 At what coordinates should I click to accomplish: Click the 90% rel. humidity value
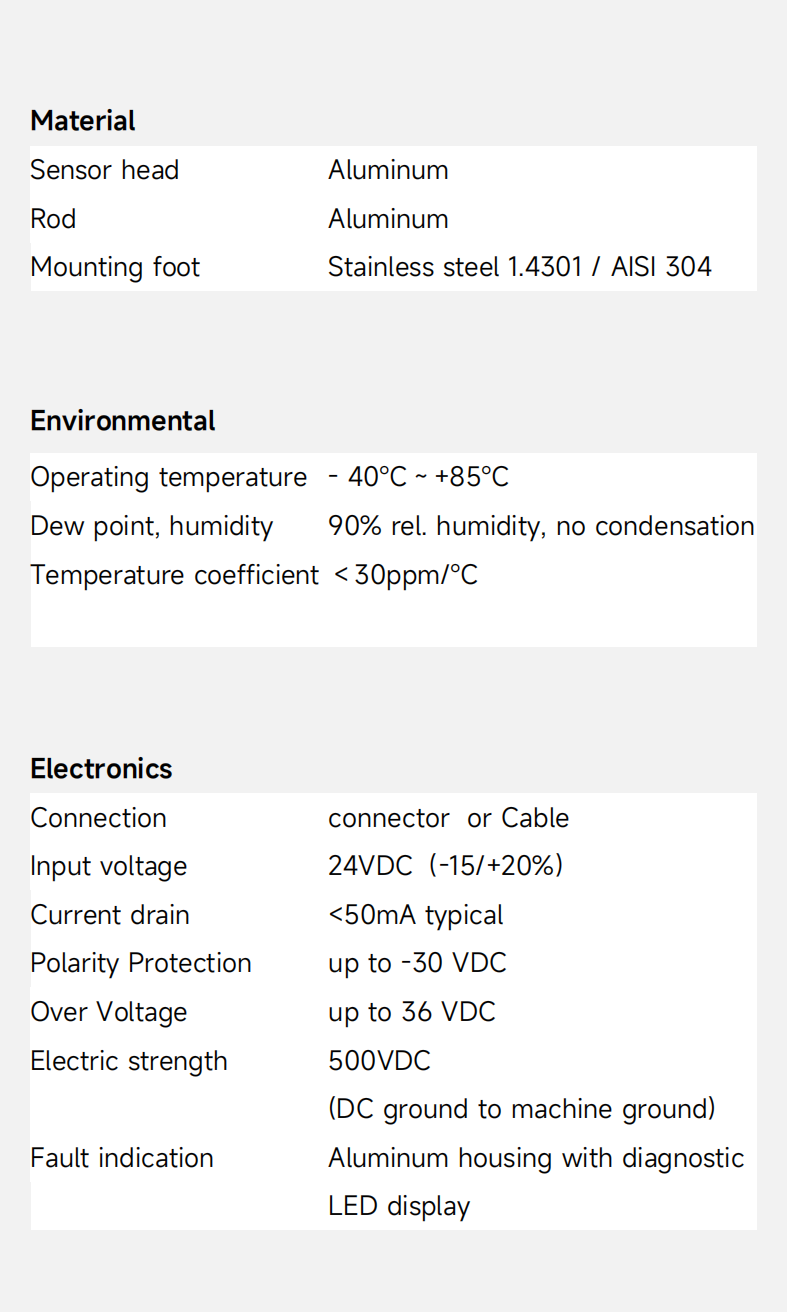540,526
